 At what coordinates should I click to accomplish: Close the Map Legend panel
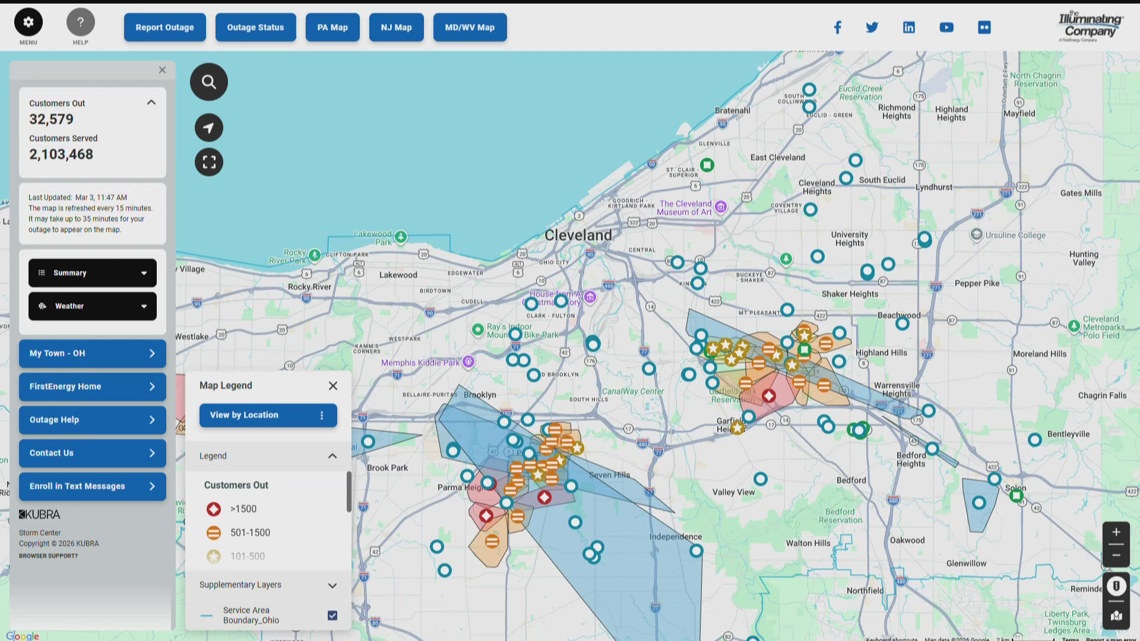tap(333, 386)
